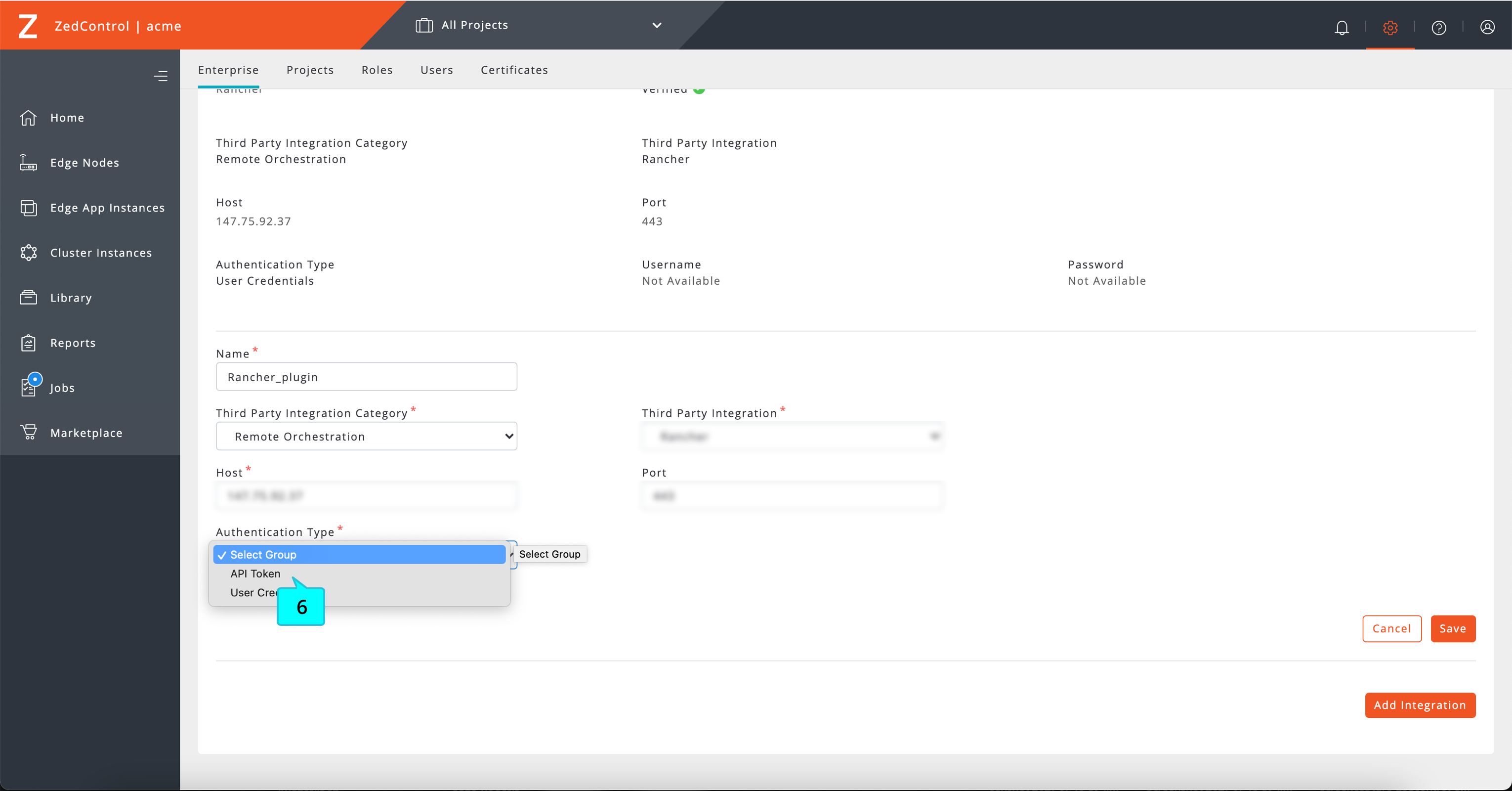The height and width of the screenshot is (791, 1512).
Task: Click the User Credentials value text
Action: pyautogui.click(x=265, y=281)
